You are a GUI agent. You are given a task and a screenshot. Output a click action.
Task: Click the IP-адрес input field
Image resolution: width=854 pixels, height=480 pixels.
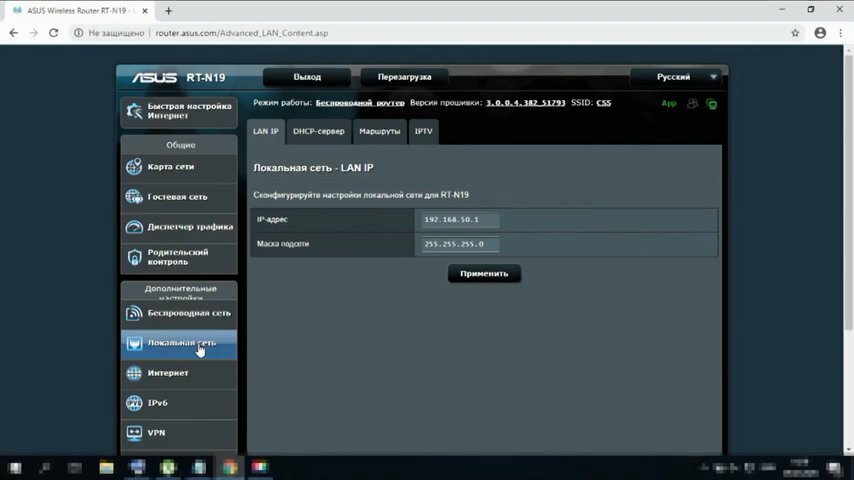(460, 220)
